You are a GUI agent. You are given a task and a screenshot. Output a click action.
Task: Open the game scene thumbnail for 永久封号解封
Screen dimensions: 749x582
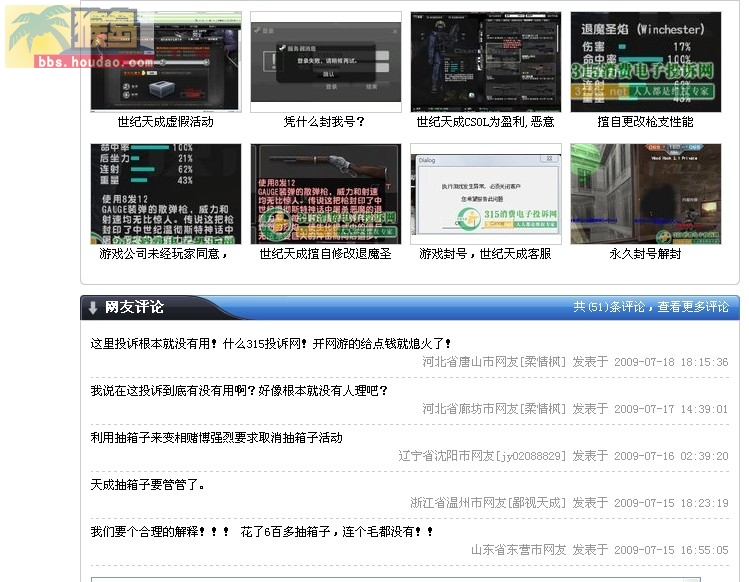pos(646,194)
